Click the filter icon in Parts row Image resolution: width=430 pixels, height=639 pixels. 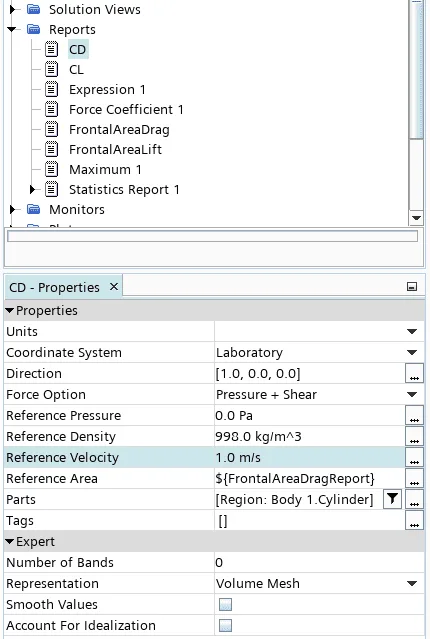tap(393, 499)
